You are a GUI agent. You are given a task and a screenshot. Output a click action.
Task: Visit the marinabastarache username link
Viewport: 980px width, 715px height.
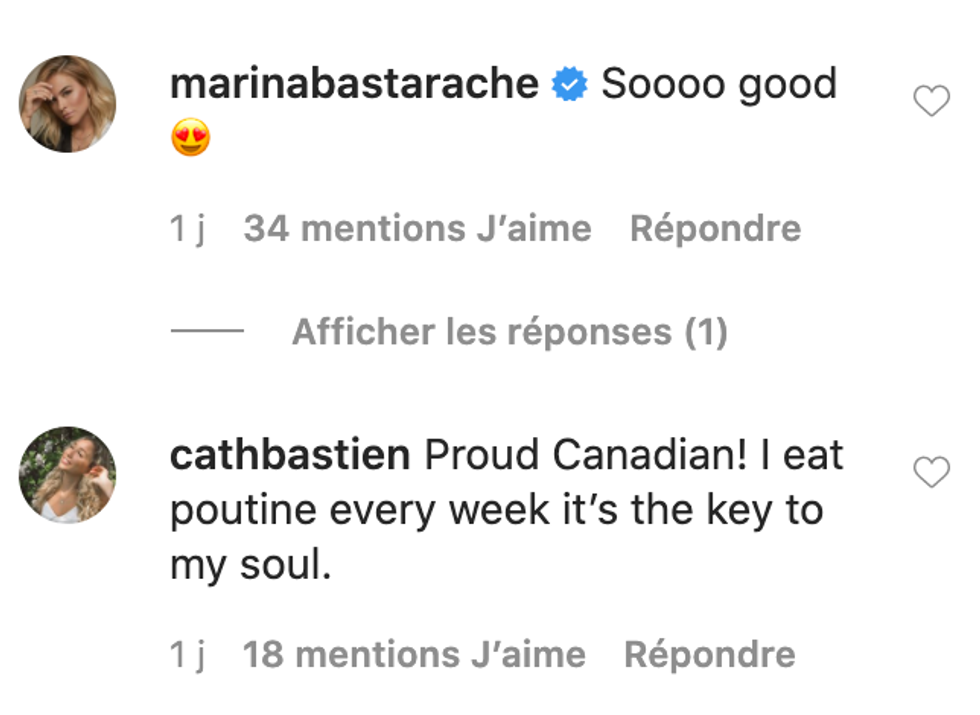click(x=355, y=84)
